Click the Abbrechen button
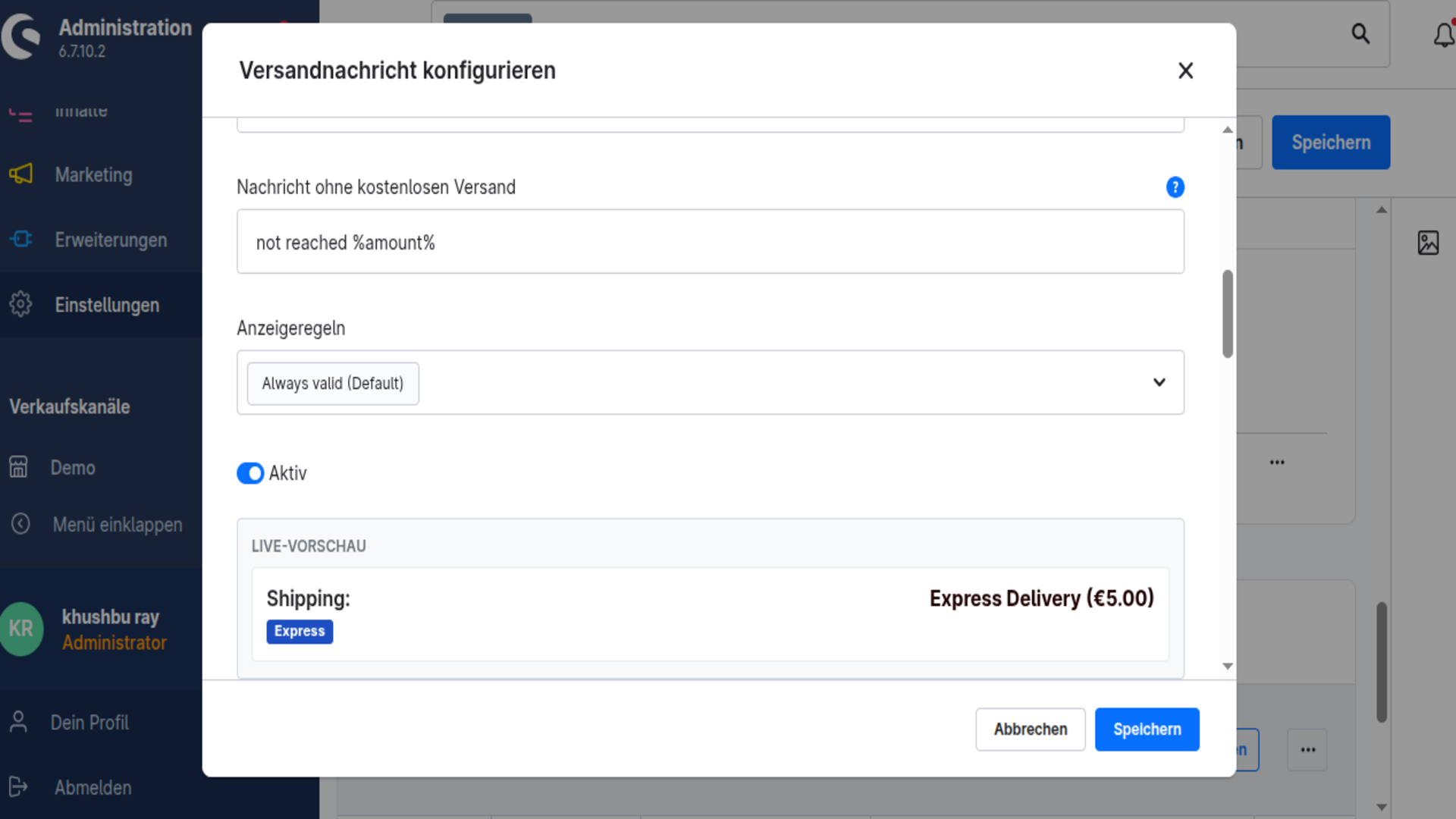 tap(1031, 730)
